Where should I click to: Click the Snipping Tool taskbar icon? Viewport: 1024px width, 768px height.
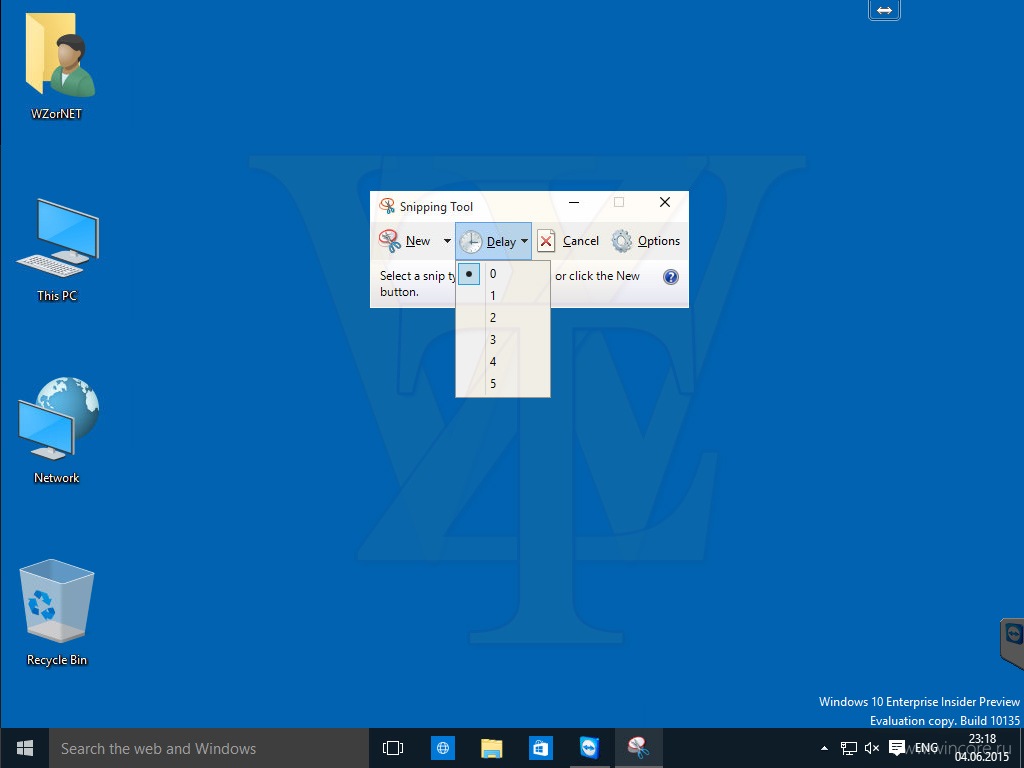[638, 748]
